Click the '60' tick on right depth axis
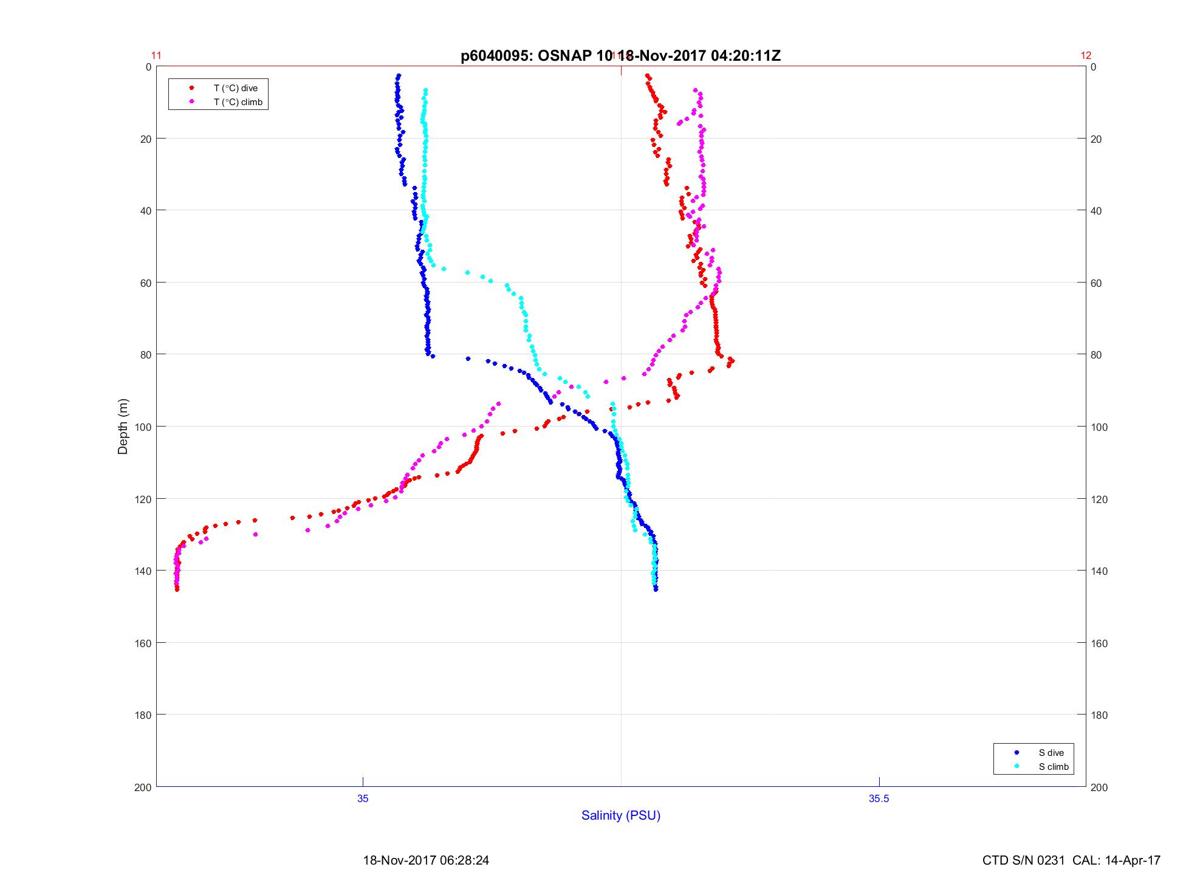 click(x=1096, y=283)
